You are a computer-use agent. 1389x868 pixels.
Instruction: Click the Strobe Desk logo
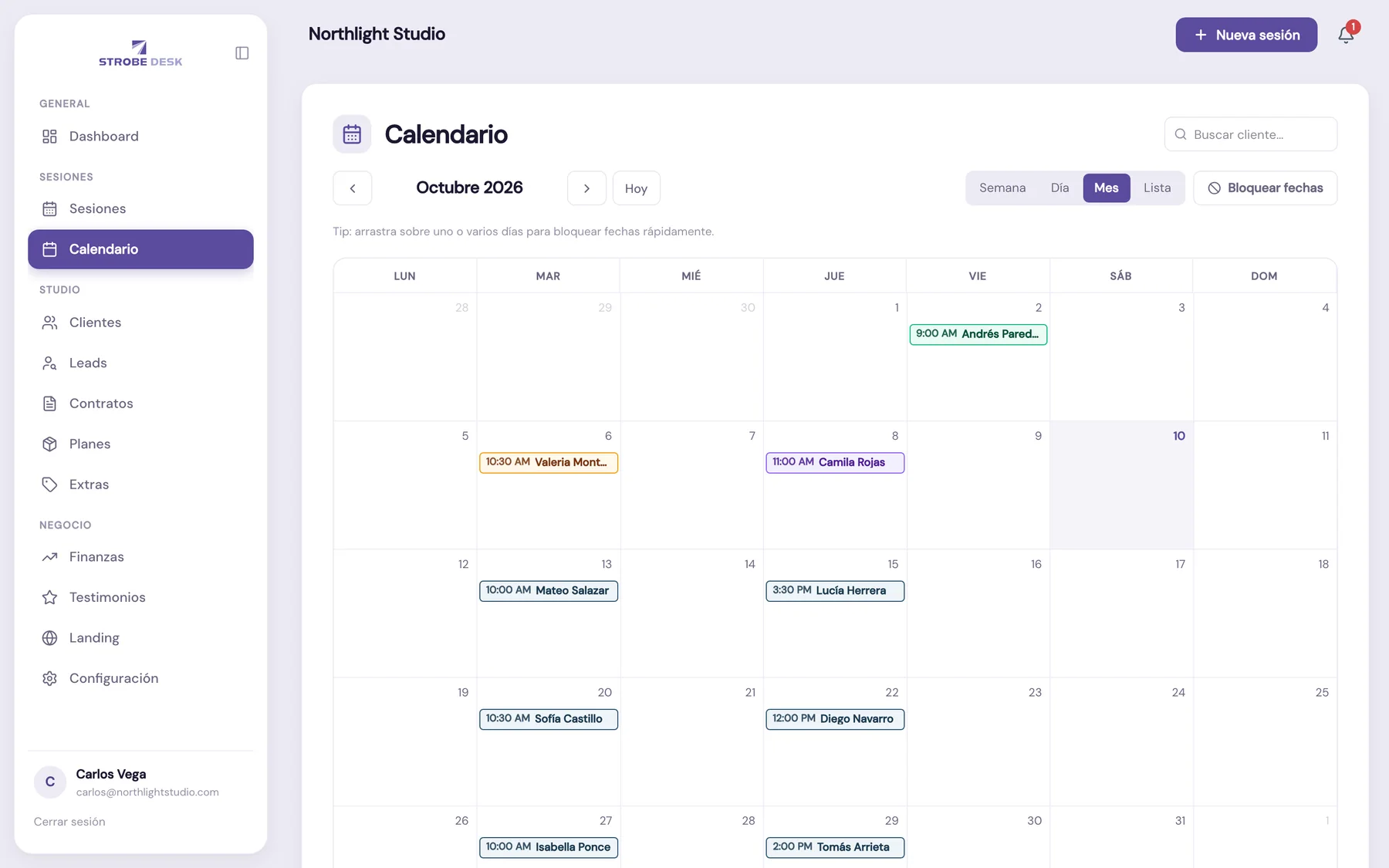coord(140,53)
